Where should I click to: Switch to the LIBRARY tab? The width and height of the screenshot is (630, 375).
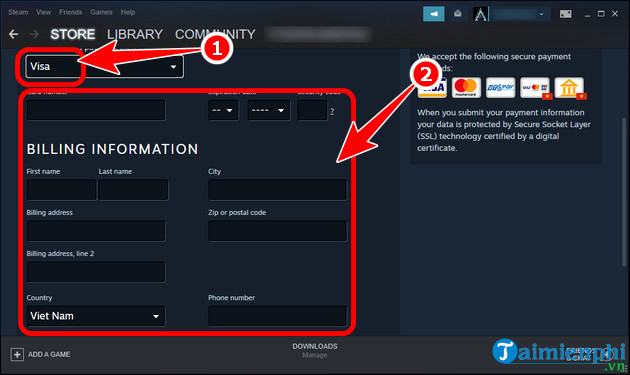click(135, 34)
